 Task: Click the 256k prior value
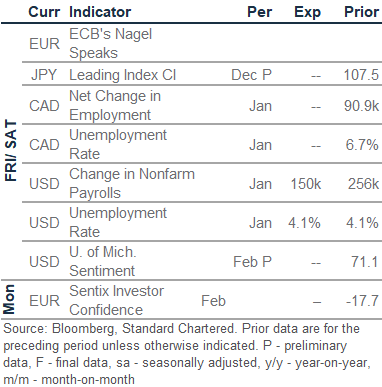[x=363, y=184]
